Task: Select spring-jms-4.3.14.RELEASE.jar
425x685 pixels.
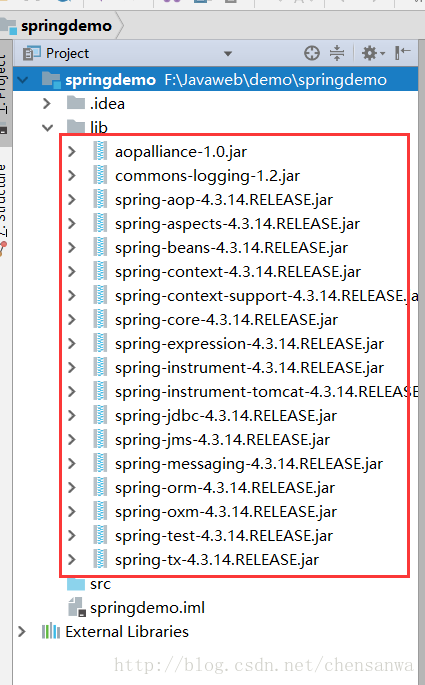Action: 222,440
